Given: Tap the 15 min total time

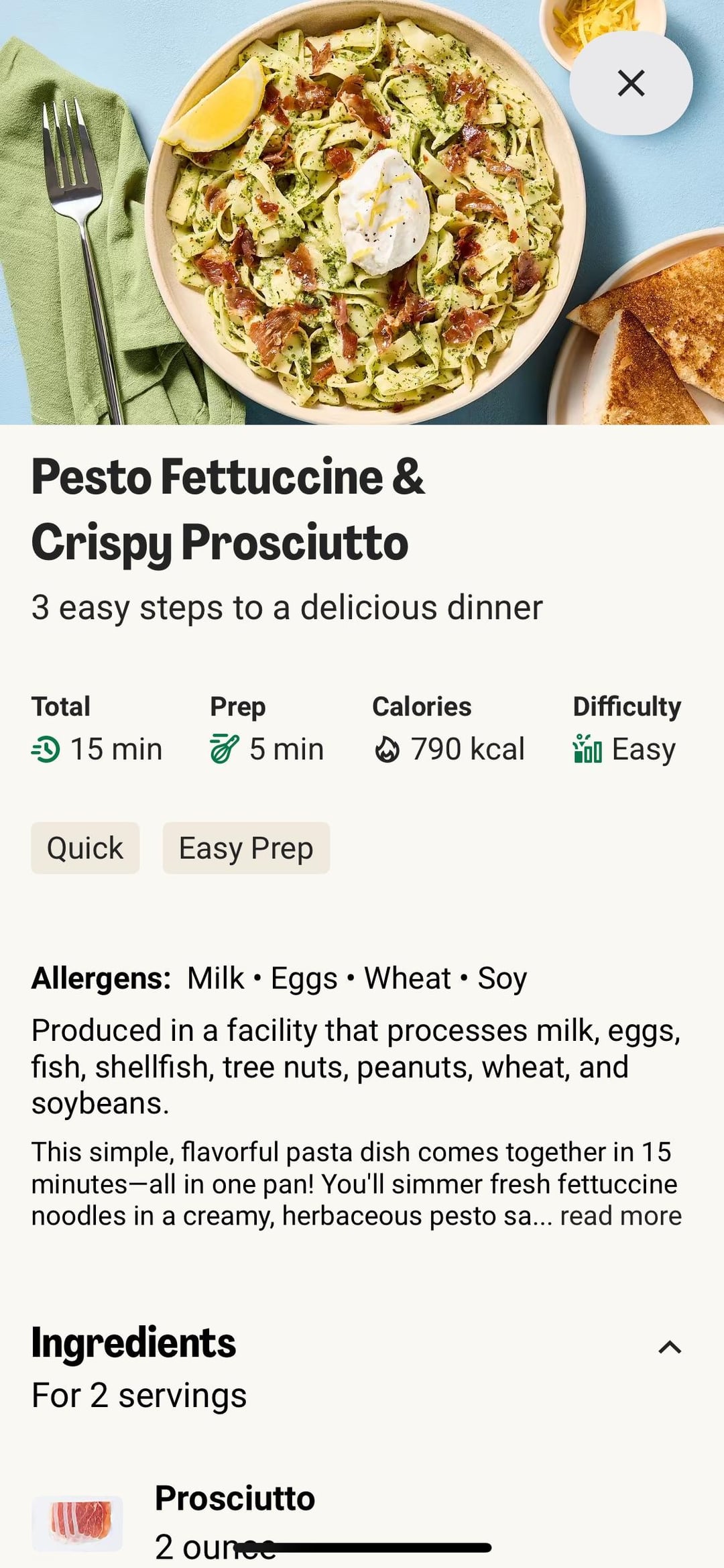Looking at the screenshot, I should (116, 749).
